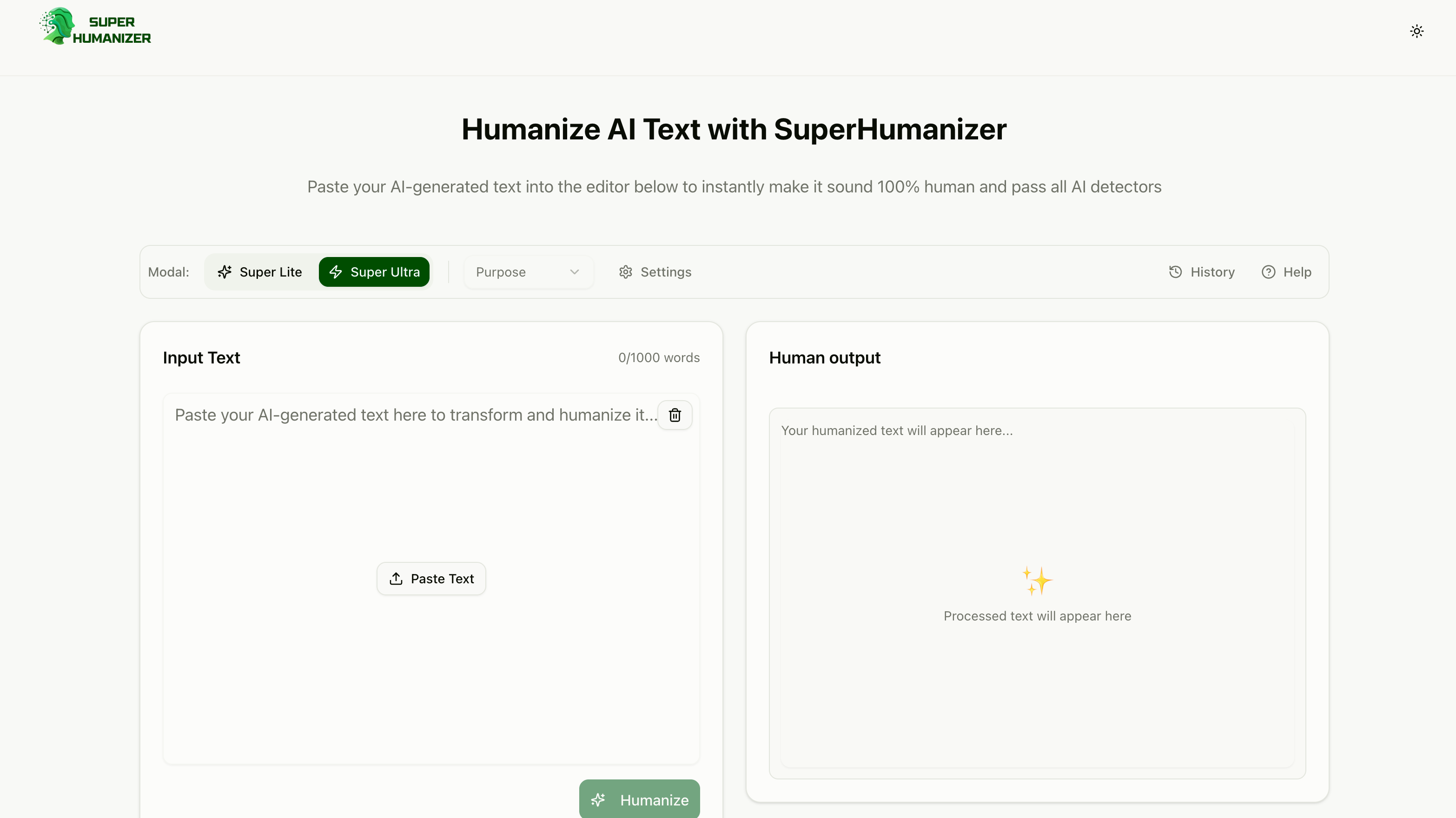This screenshot has width=1456, height=818.
Task: Click the Humanize button
Action: [639, 799]
